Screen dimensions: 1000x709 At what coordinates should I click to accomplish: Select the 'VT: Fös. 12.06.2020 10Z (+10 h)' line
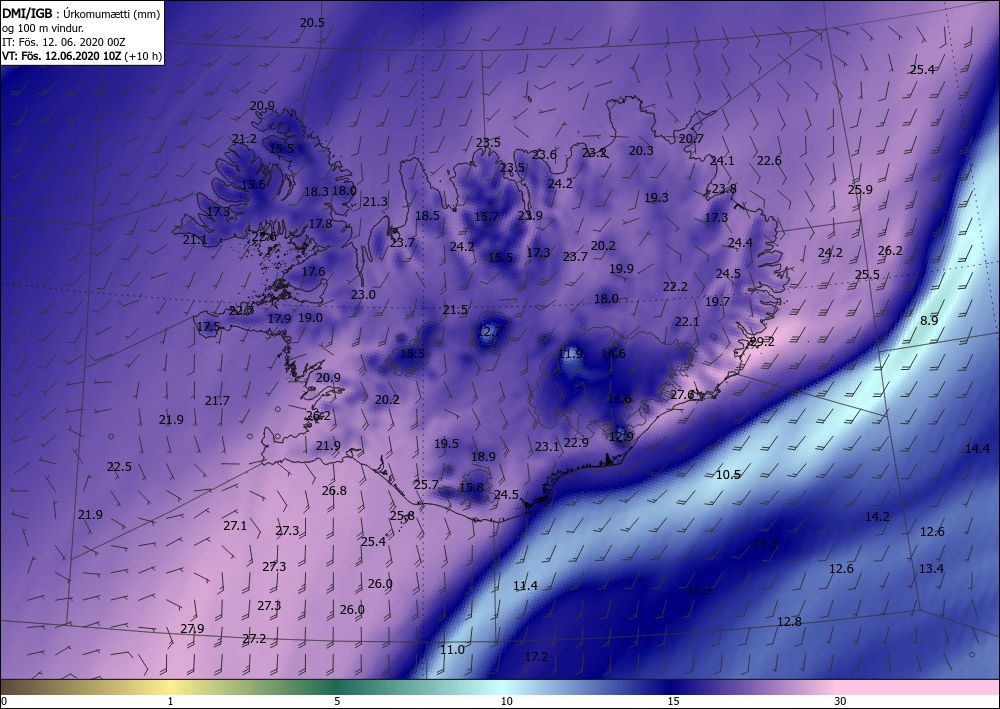coord(82,56)
